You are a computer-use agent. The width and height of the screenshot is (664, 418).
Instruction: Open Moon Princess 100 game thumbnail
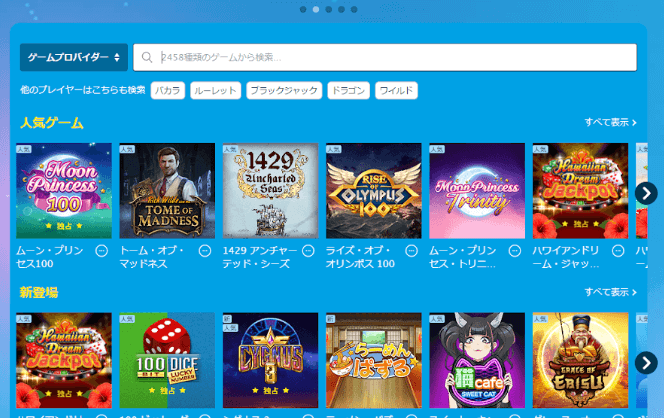click(64, 191)
